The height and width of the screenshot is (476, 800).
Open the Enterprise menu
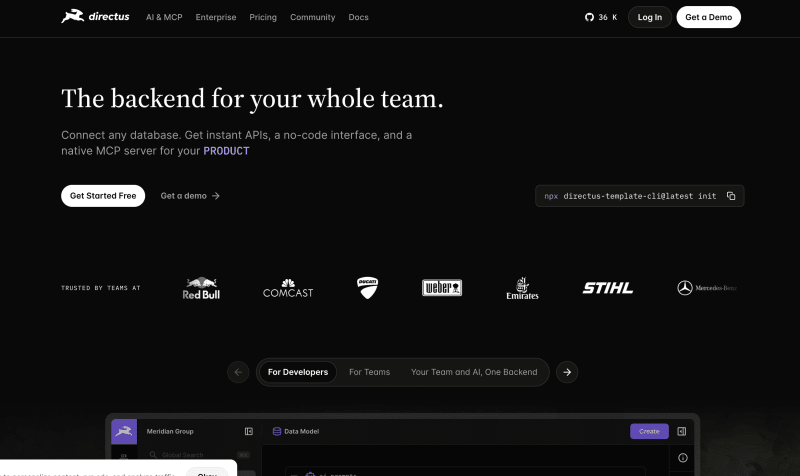[216, 17]
